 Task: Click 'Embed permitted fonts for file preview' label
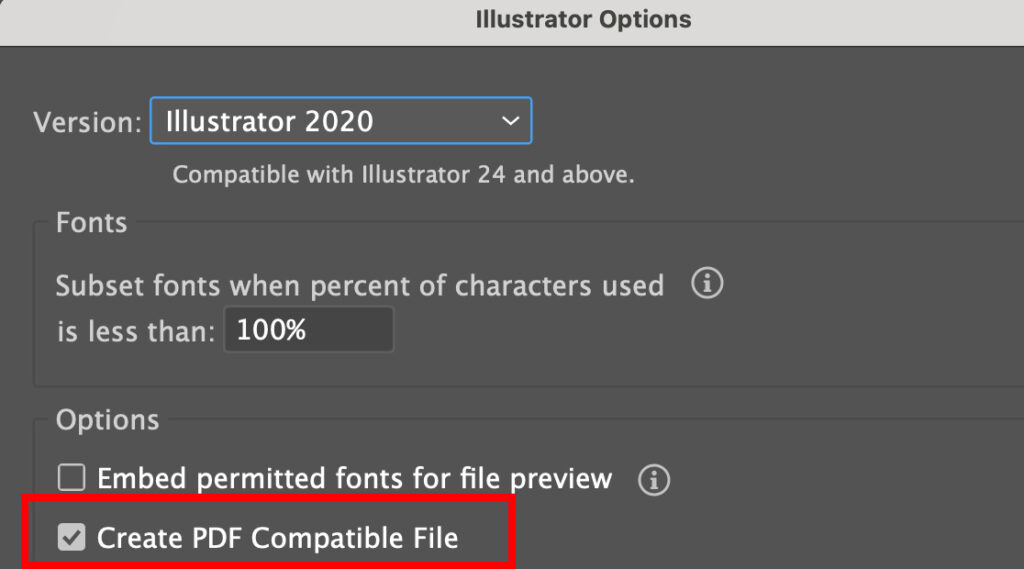click(x=354, y=479)
